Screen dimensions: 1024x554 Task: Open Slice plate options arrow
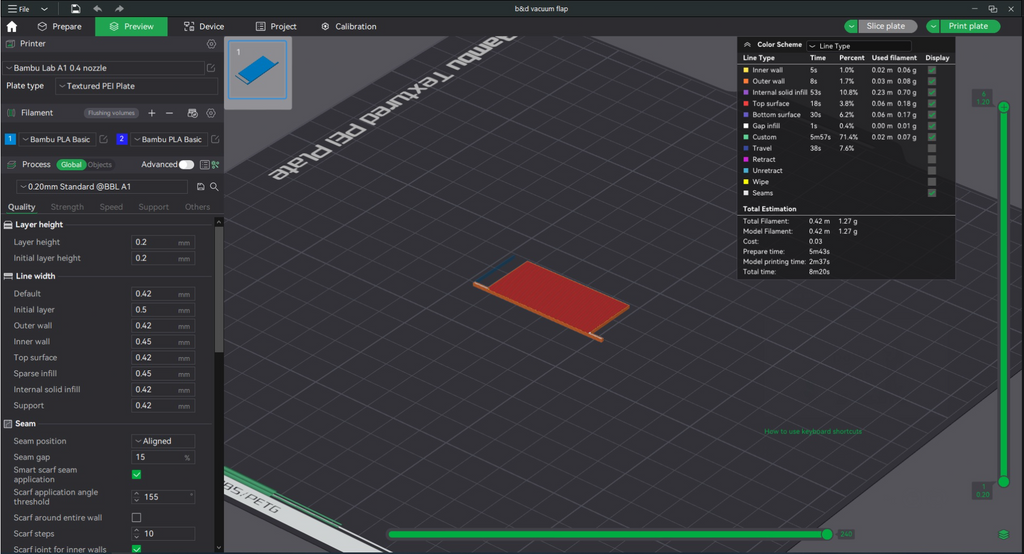click(x=850, y=26)
